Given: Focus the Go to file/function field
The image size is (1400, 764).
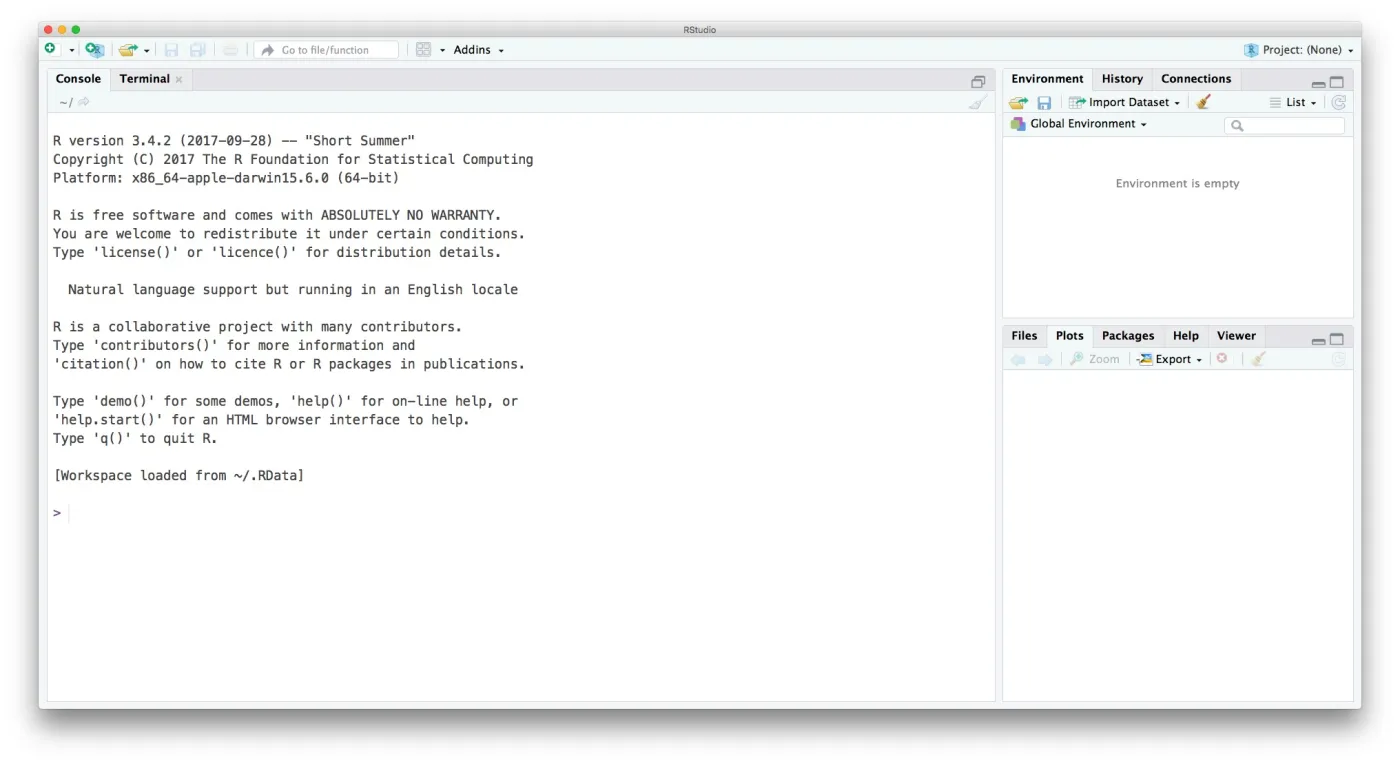Looking at the screenshot, I should tap(326, 49).
